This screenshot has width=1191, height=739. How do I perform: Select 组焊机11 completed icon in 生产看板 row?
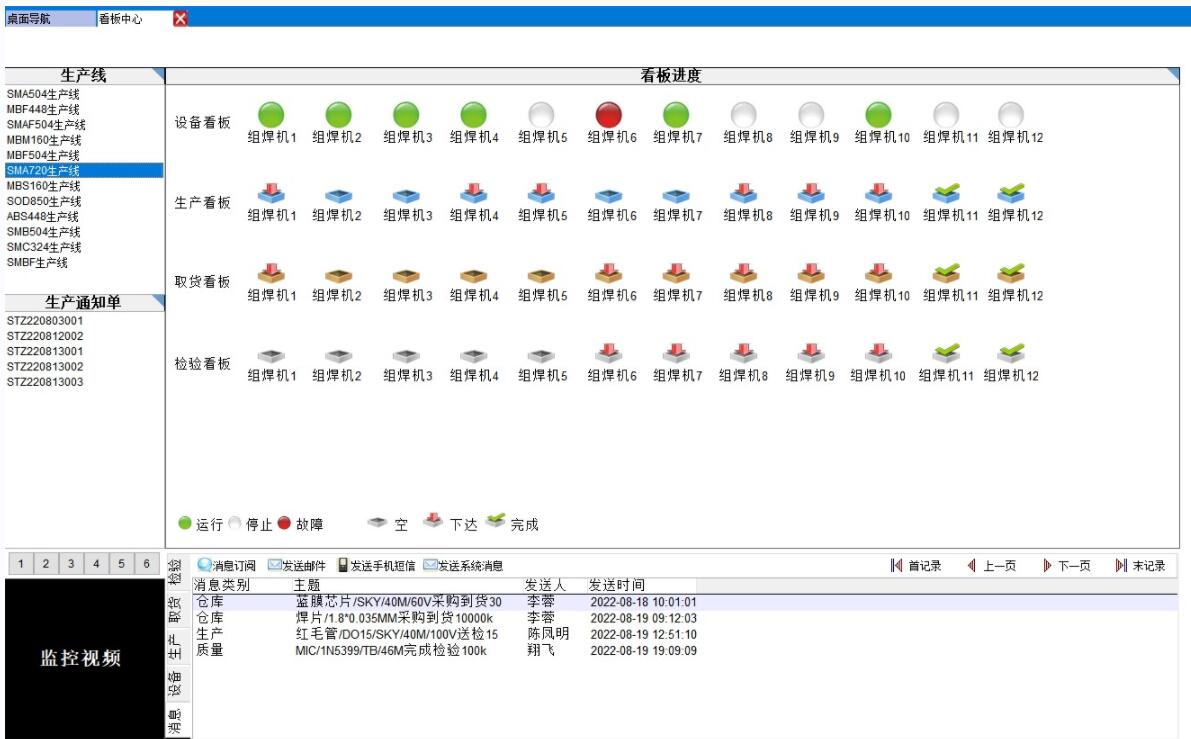[946, 193]
